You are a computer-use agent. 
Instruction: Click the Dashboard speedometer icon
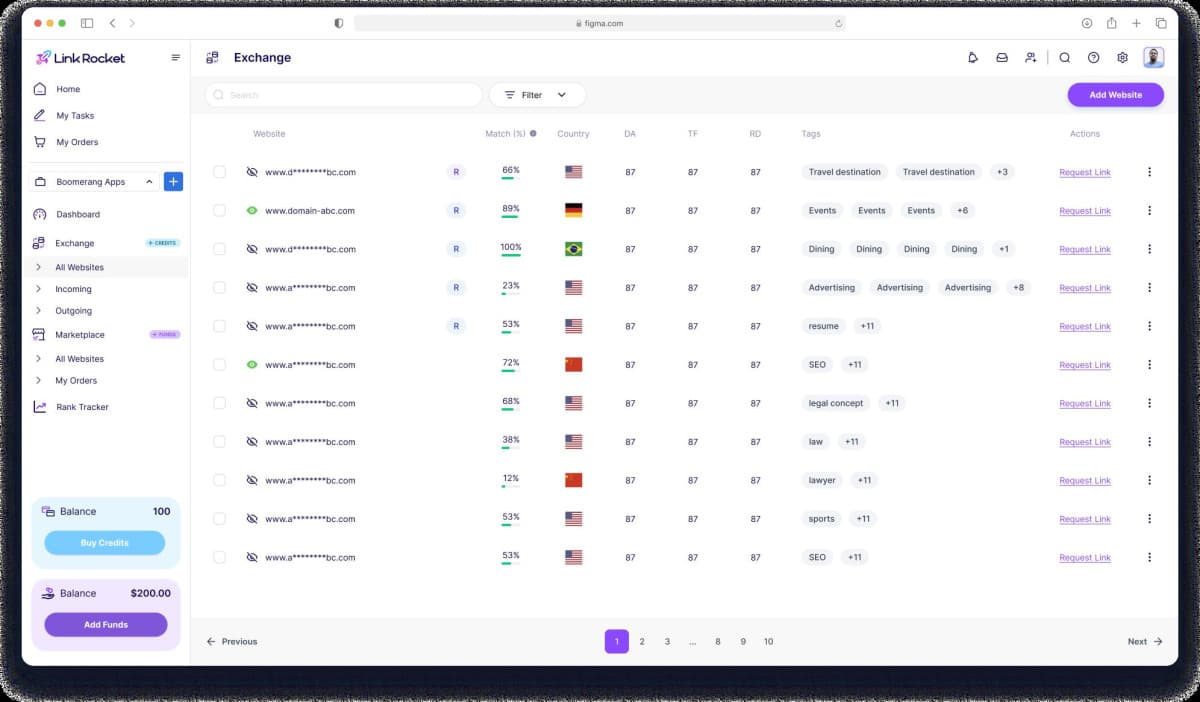[38, 214]
